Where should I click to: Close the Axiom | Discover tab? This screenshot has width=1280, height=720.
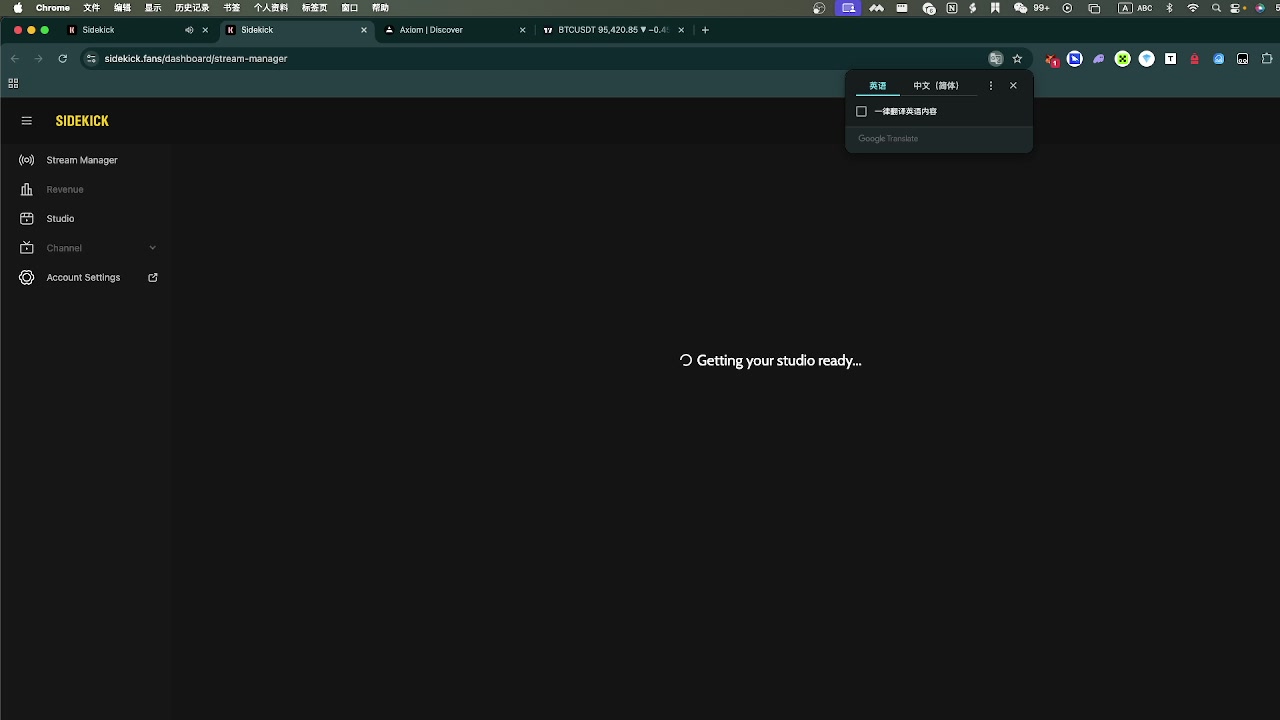click(522, 30)
